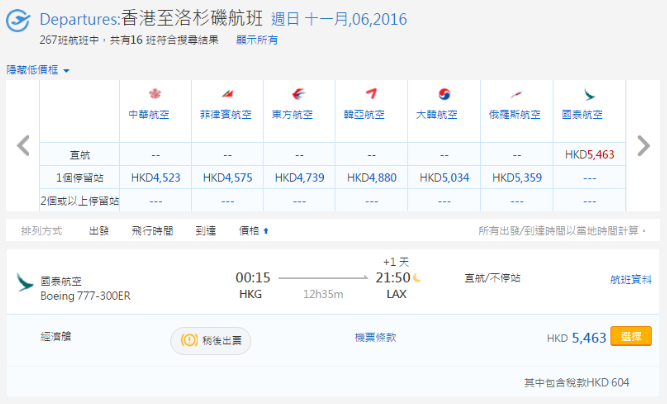Click the orange 選擇 button

click(x=631, y=336)
